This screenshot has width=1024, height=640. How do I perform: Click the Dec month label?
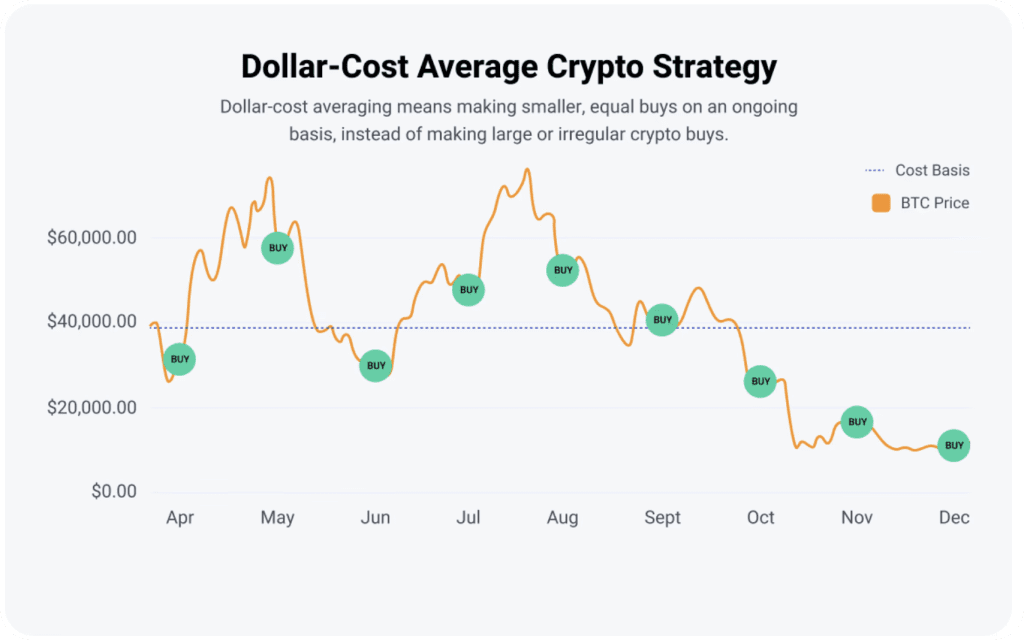click(x=955, y=517)
